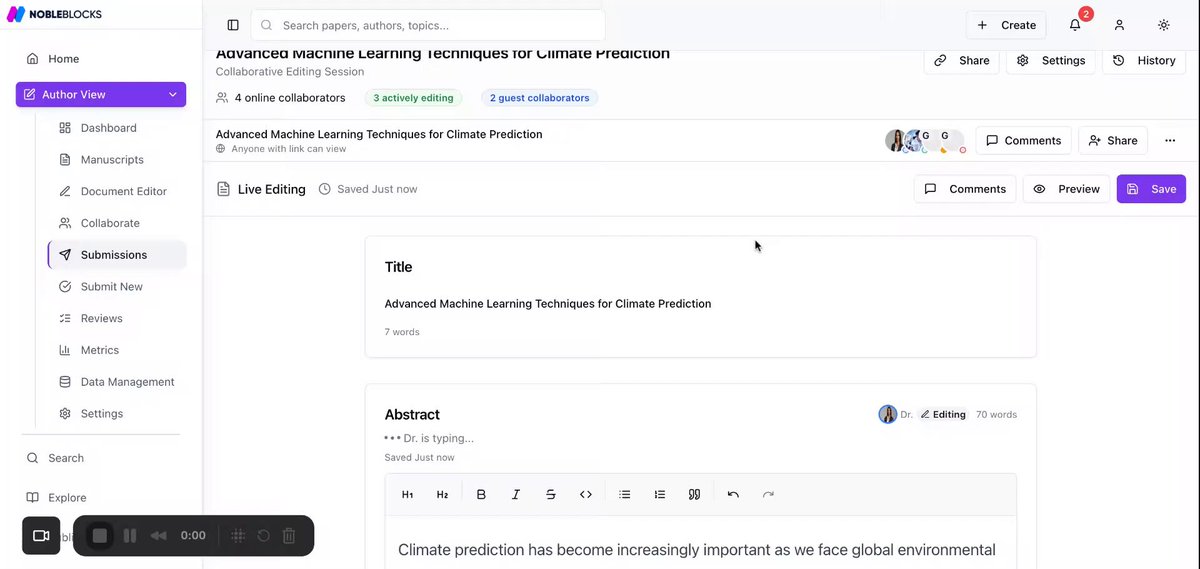Restart the recording with reset icon
Viewport: 1200px width, 569px height.
(264, 536)
